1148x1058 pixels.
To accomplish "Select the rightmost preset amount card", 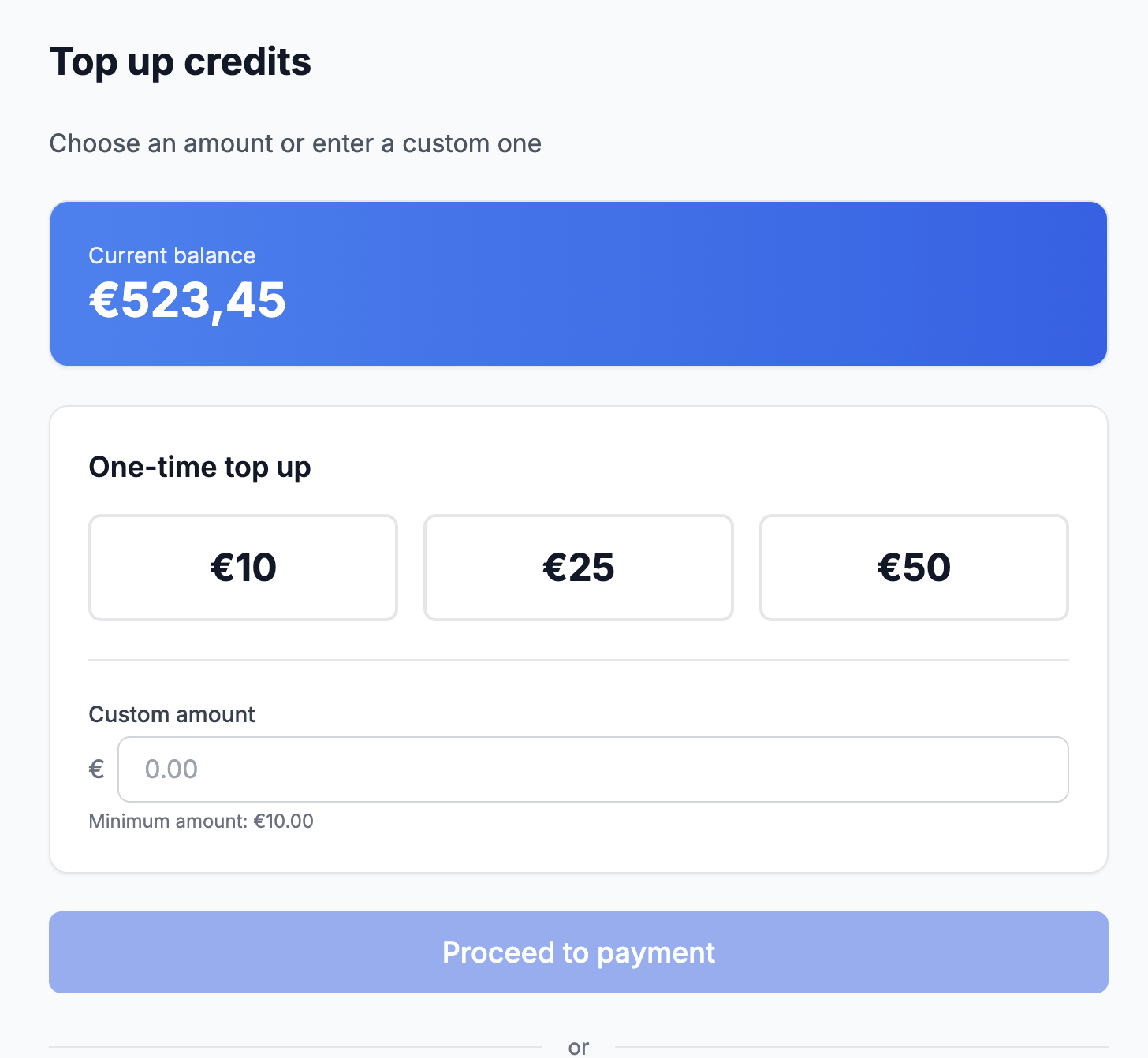I will [x=914, y=567].
